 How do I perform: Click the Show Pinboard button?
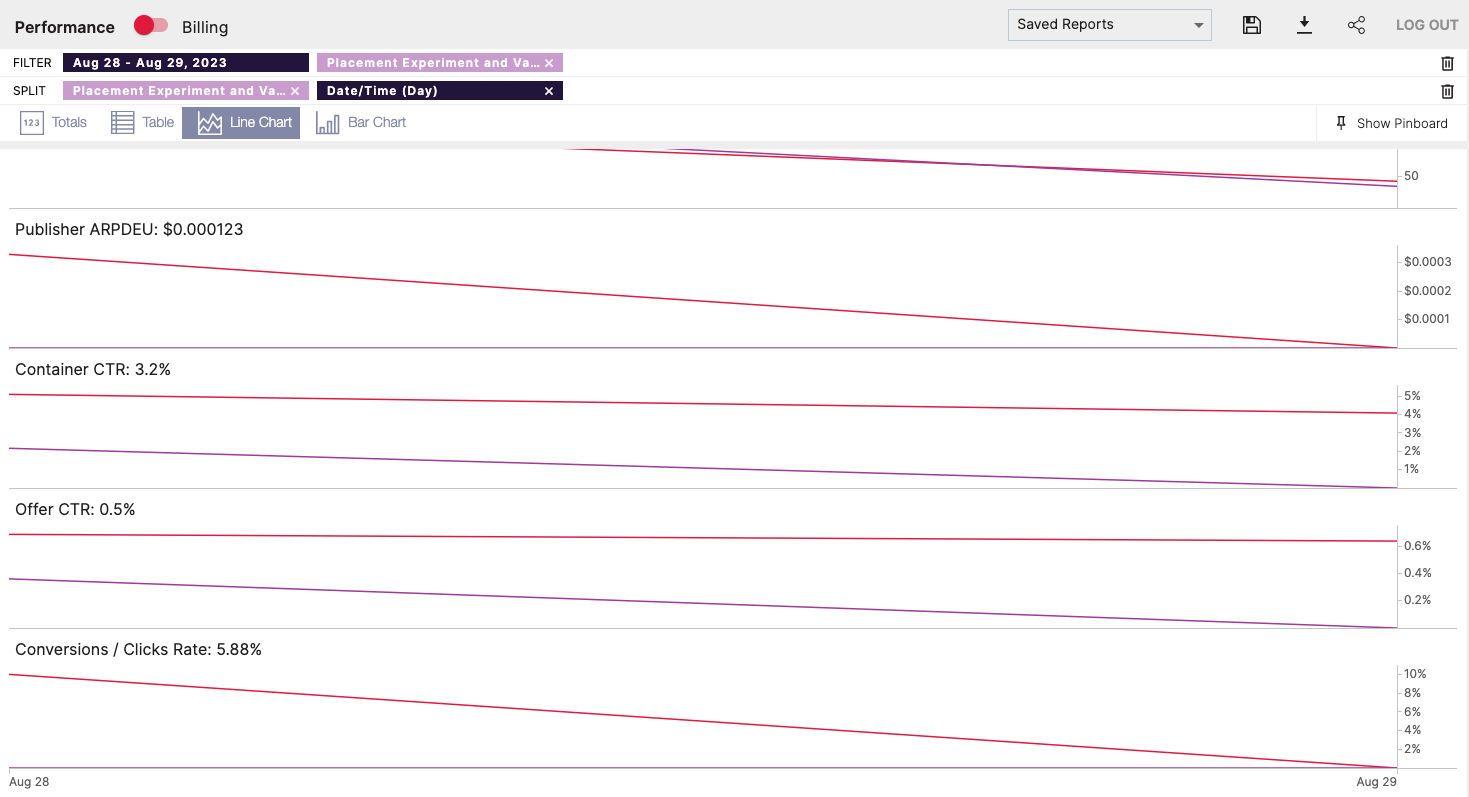click(1392, 123)
